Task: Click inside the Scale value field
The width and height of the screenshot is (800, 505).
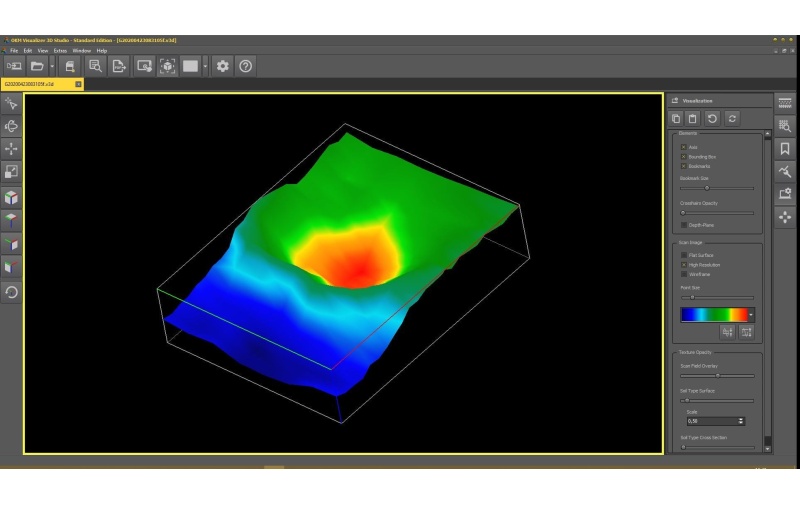Action: tap(712, 421)
